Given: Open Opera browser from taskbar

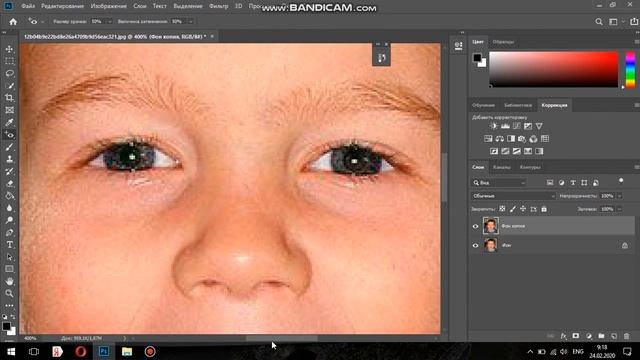Looking at the screenshot, I should click(81, 351).
